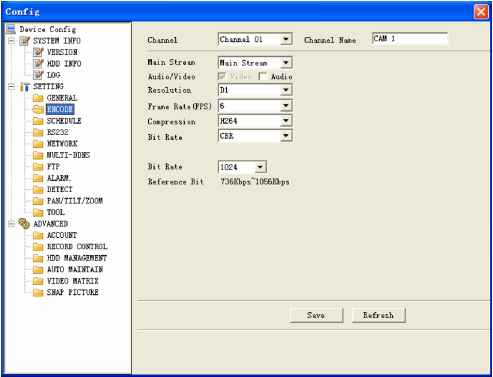
Task: Click the VERSION notepad icon
Action: [38, 52]
